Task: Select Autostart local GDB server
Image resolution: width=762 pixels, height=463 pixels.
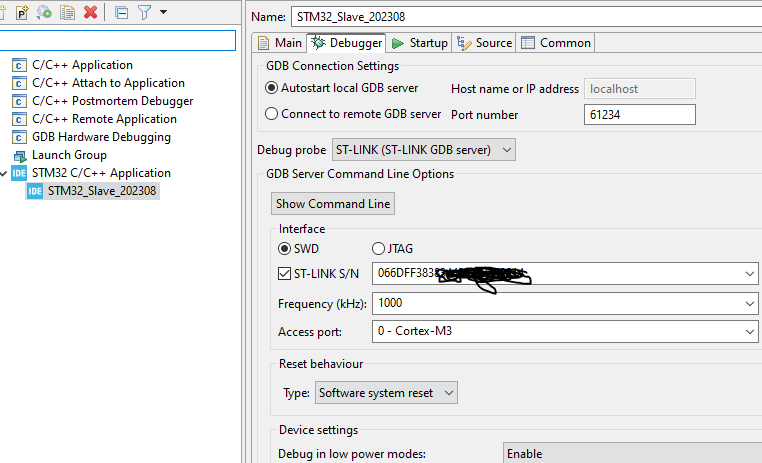Action: (341, 88)
